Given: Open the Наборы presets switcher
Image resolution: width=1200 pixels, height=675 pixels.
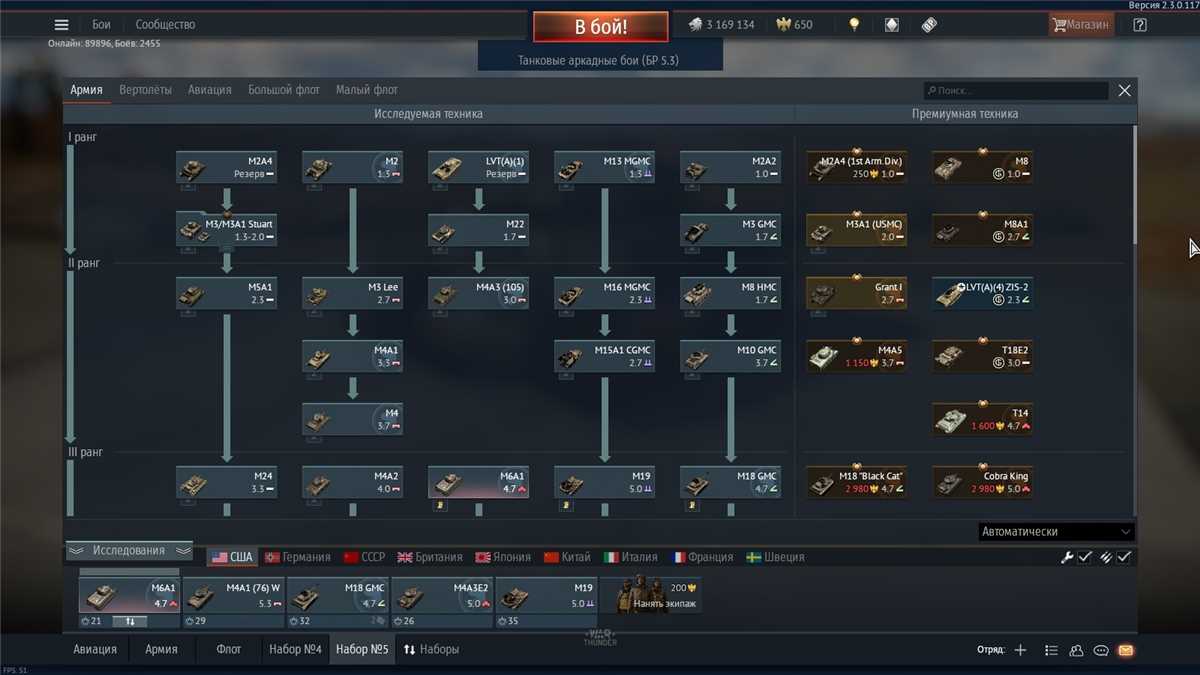Looking at the screenshot, I should [x=431, y=649].
